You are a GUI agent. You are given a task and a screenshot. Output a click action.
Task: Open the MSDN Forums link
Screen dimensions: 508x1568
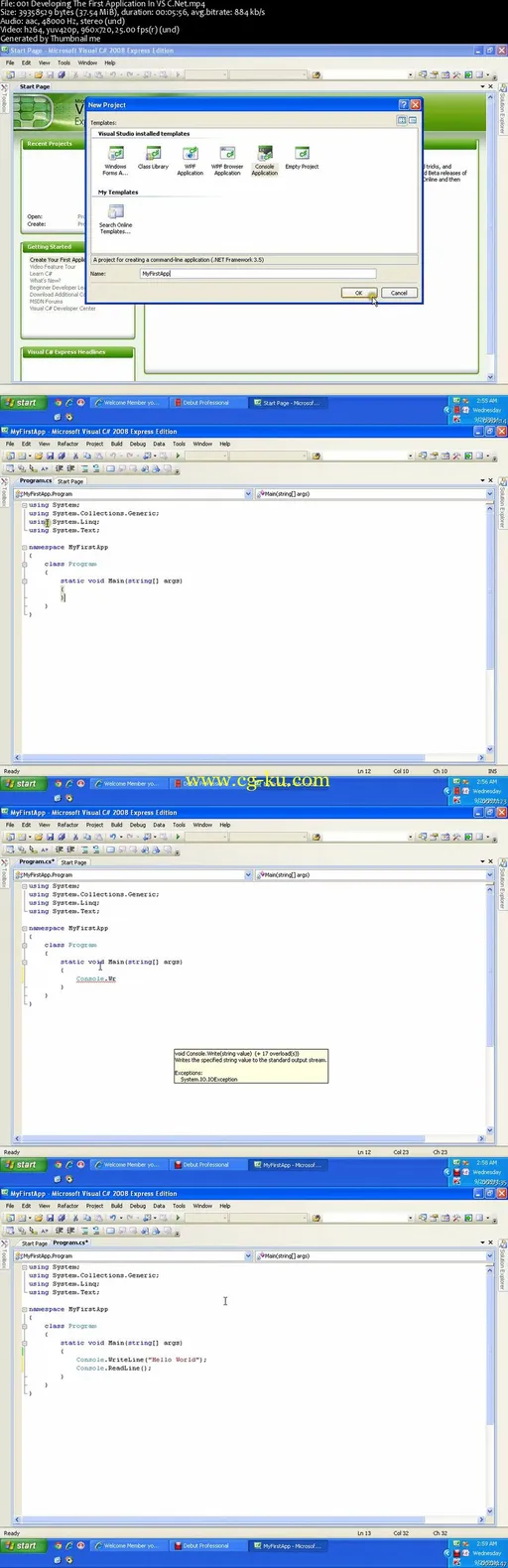click(46, 302)
